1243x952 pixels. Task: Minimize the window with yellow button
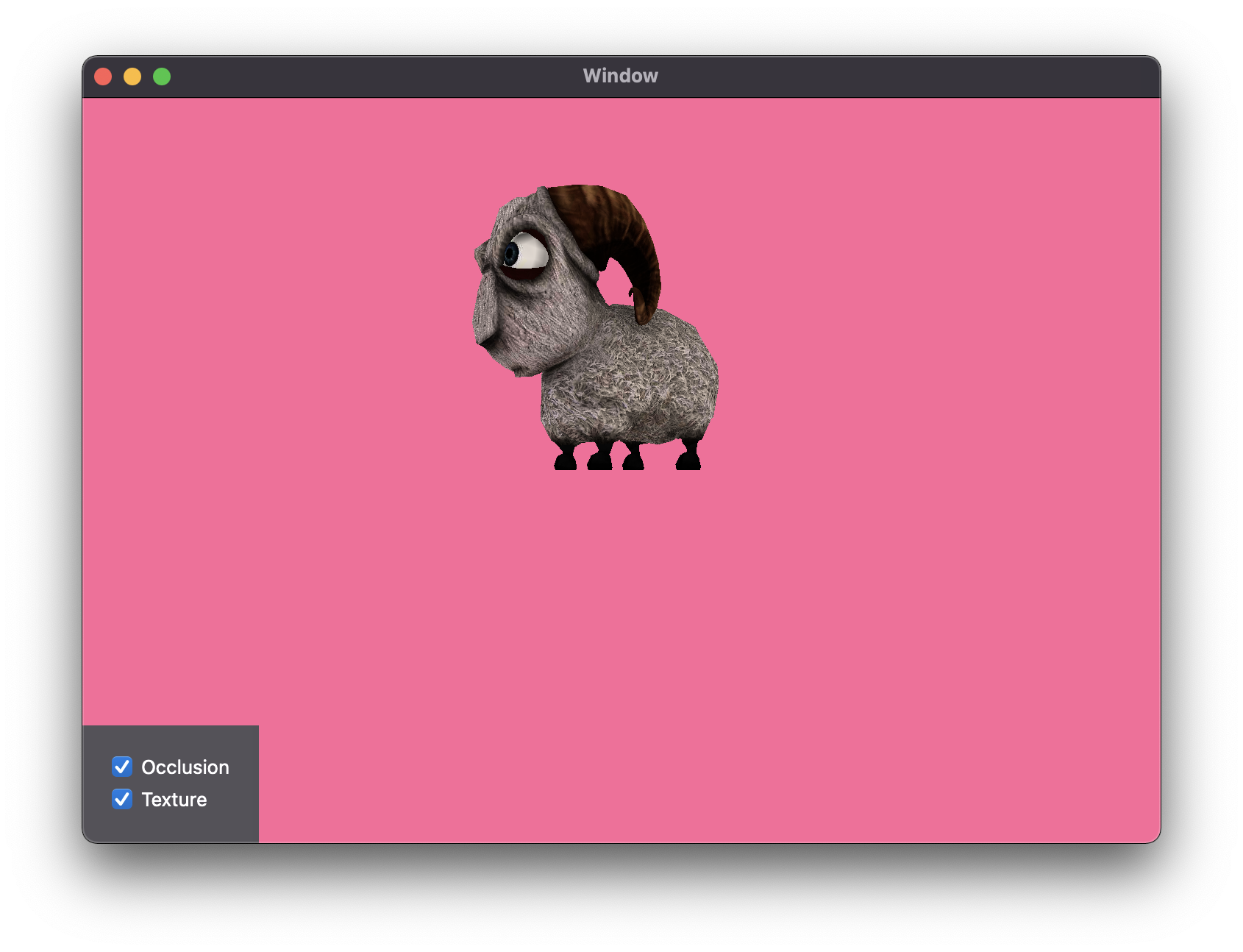(x=132, y=77)
